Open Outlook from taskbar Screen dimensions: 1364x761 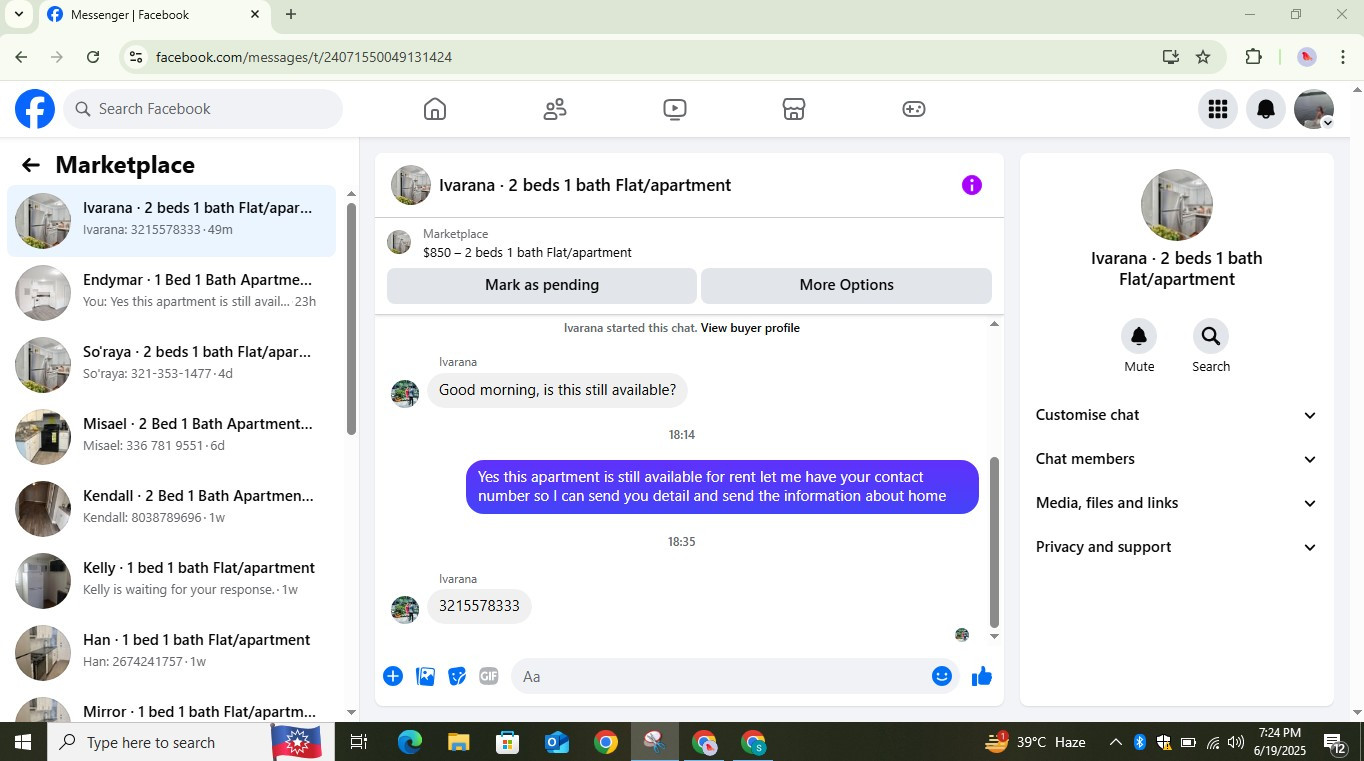556,742
